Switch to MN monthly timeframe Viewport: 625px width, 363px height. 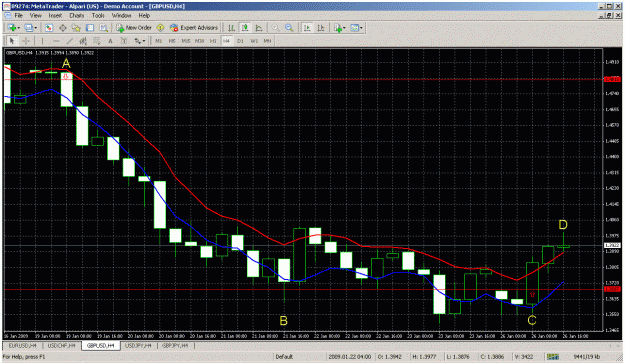(x=267, y=41)
